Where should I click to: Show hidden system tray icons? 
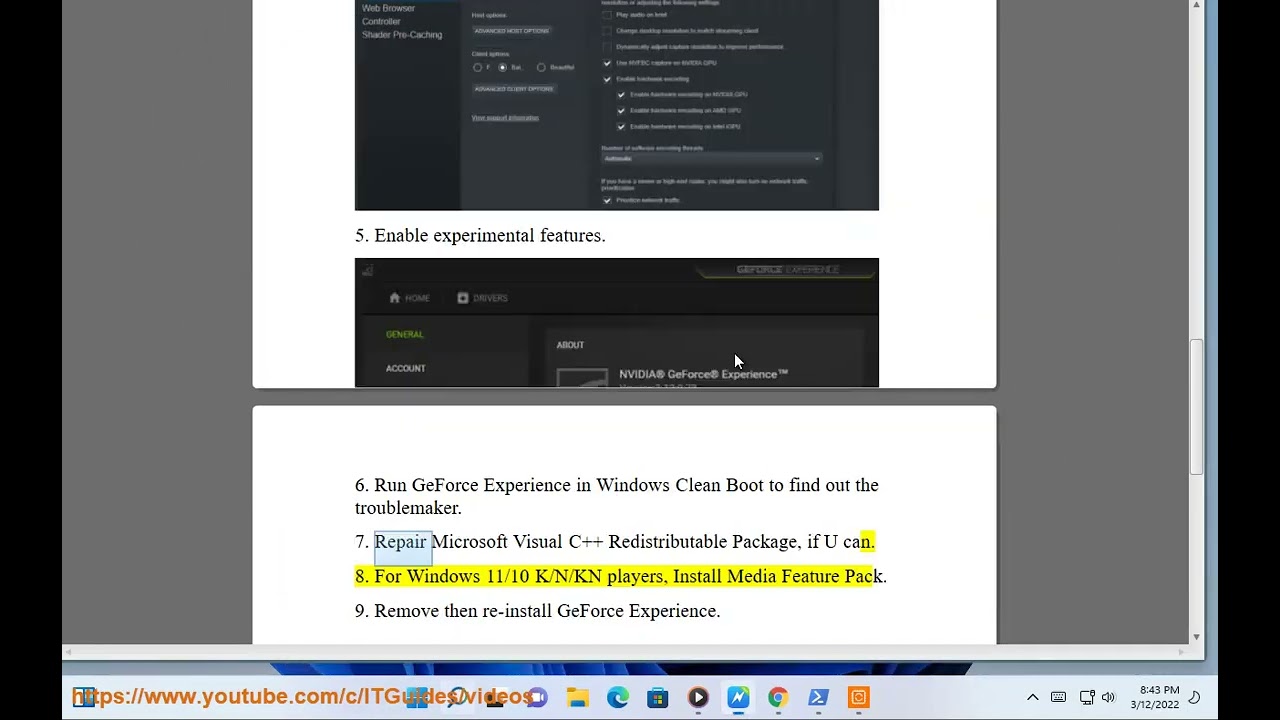point(1033,697)
